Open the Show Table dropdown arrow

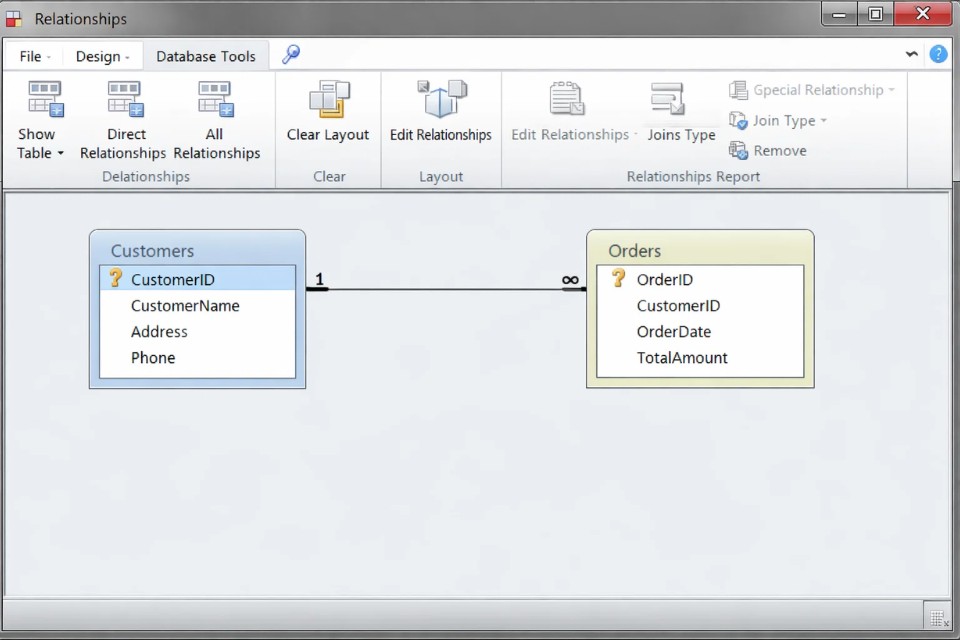coord(60,154)
